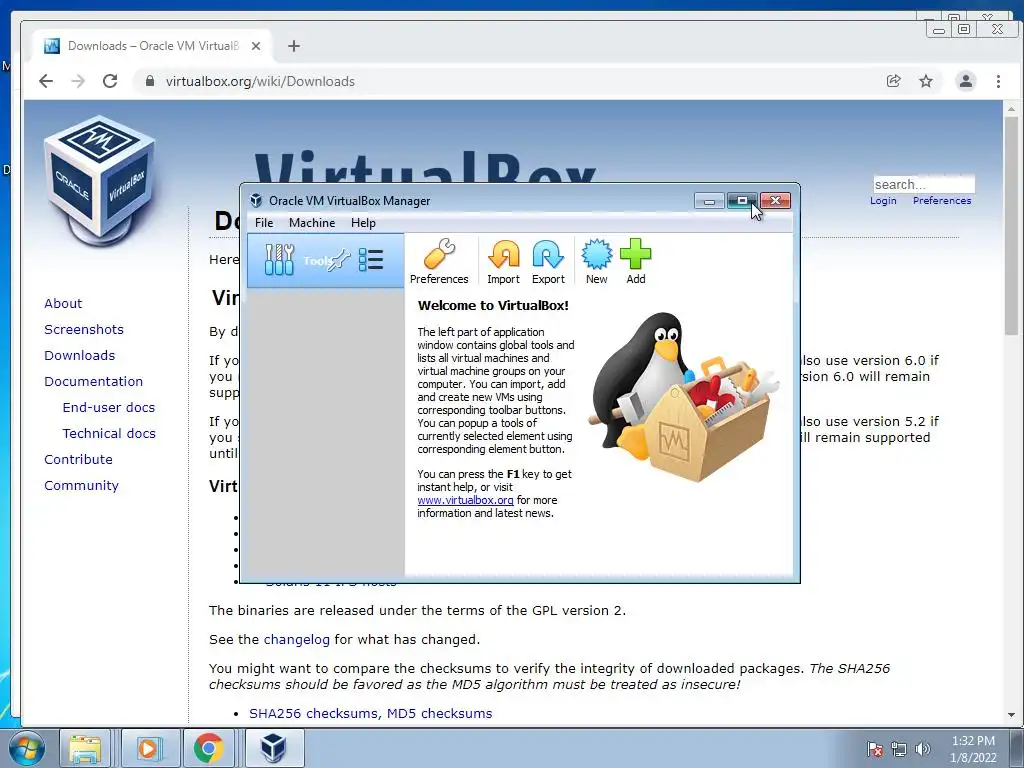This screenshot has height=768, width=1024.
Task: Open the Documentation sidebar link
Action: click(x=93, y=381)
